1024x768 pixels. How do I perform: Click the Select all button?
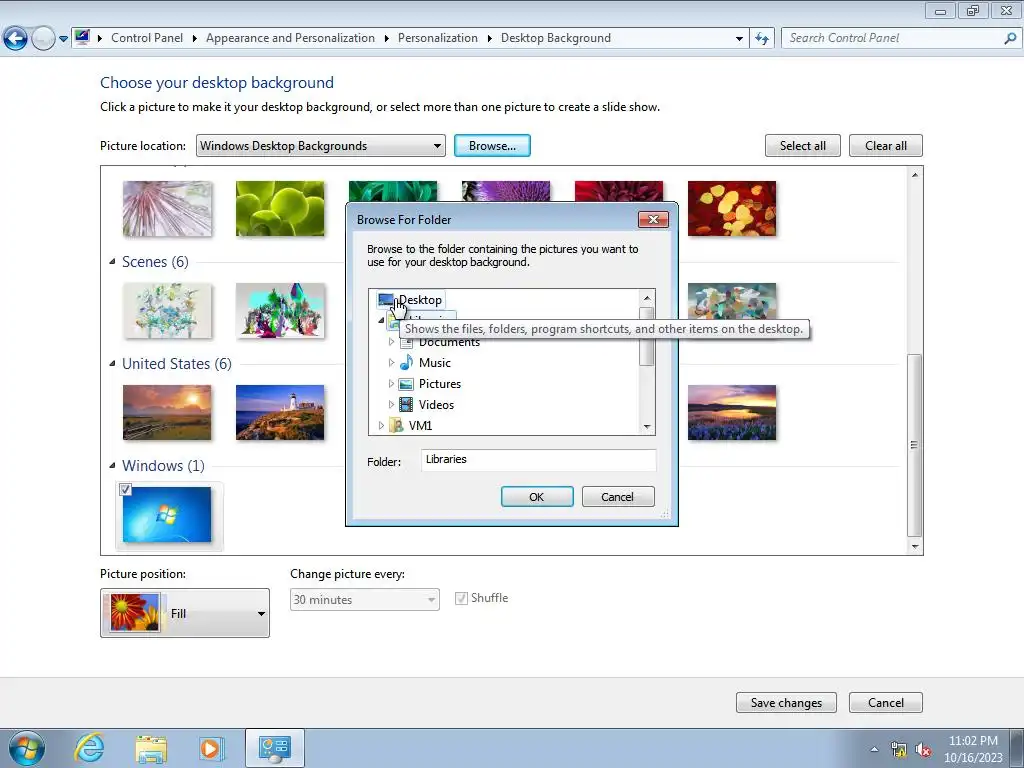pyautogui.click(x=803, y=146)
